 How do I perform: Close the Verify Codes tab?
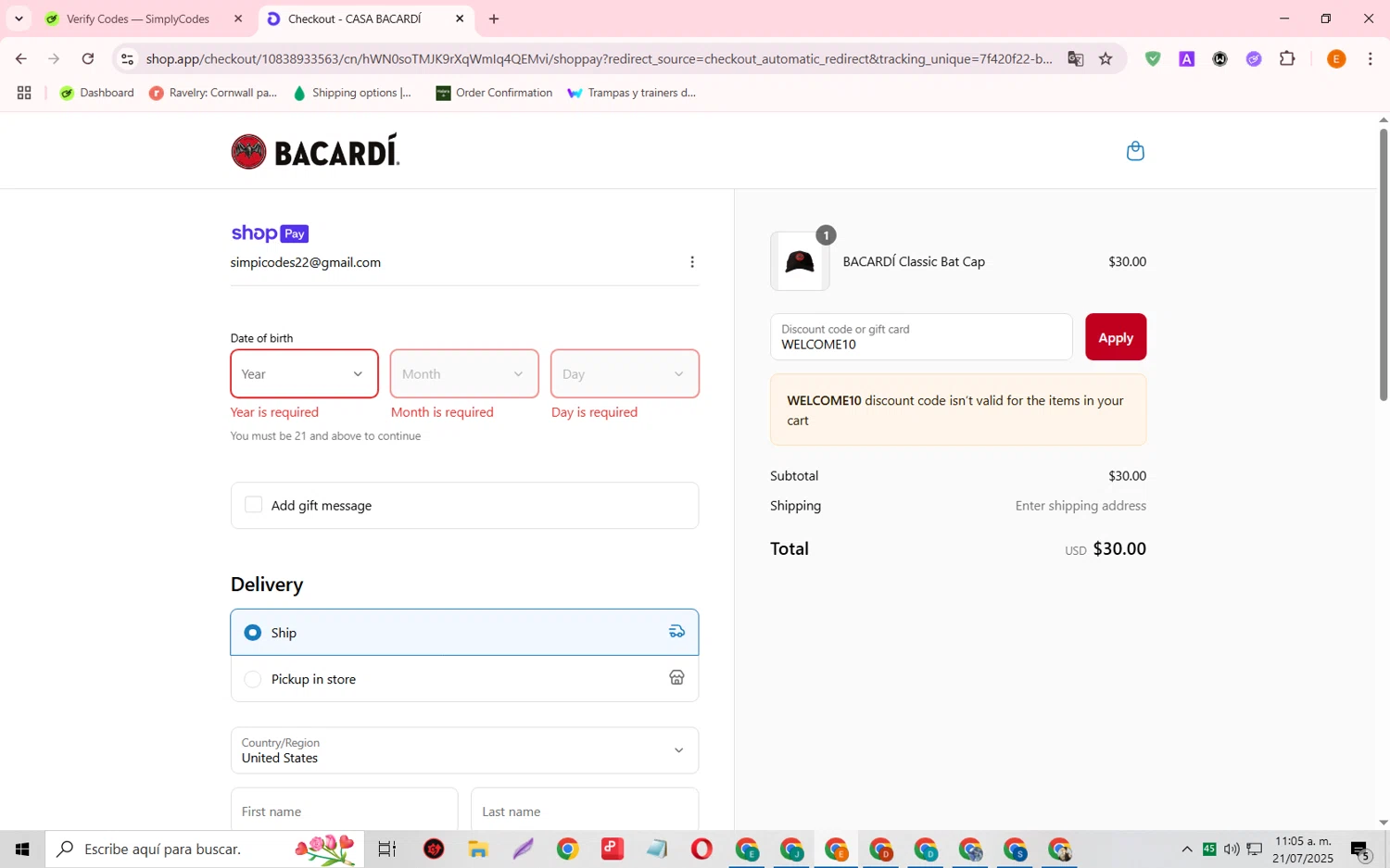(238, 19)
